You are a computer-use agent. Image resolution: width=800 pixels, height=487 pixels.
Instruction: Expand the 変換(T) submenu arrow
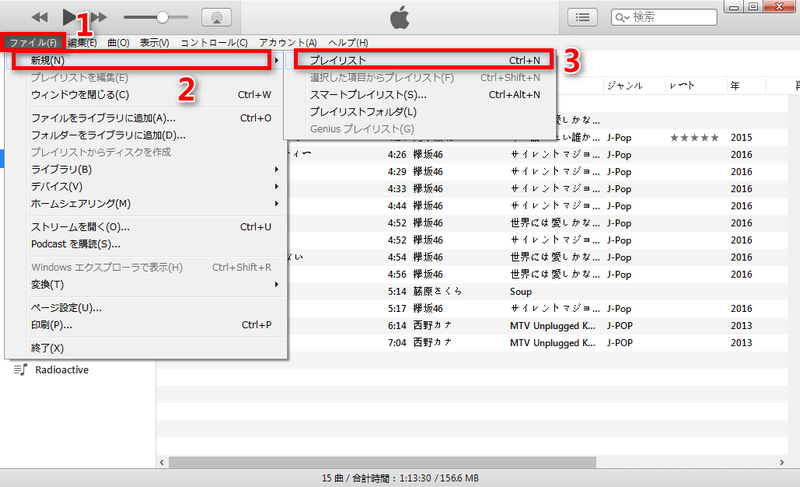coord(277,285)
